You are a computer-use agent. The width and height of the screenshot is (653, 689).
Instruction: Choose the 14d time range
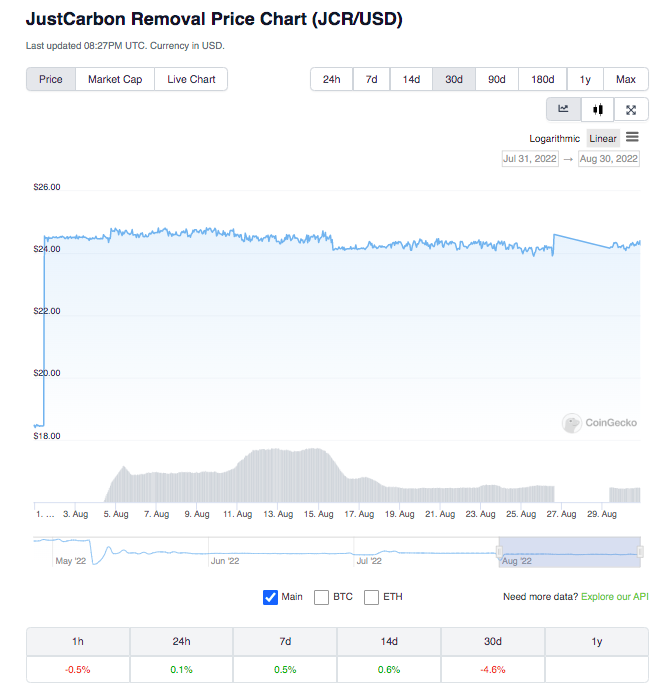coord(411,79)
